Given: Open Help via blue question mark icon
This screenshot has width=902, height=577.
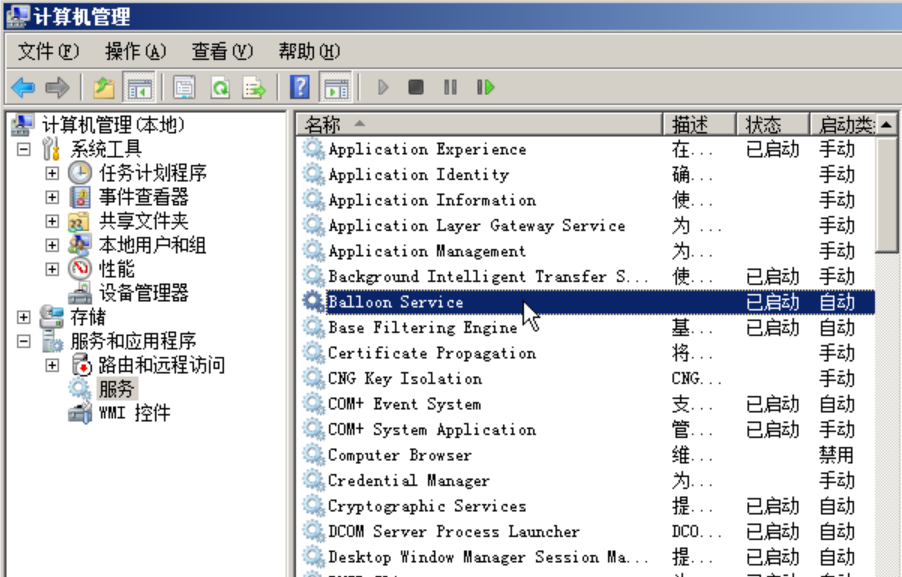Looking at the screenshot, I should [300, 87].
